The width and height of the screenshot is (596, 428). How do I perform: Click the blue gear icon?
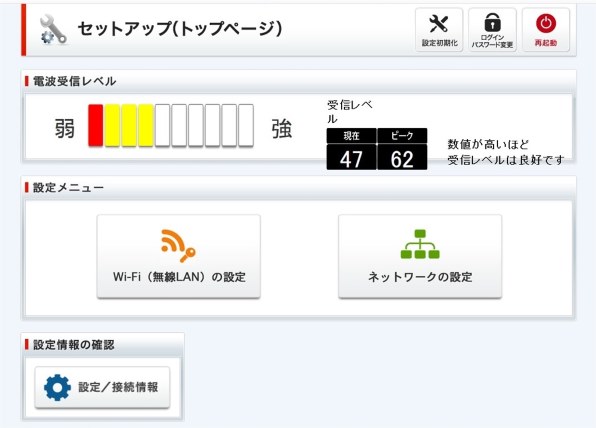57,387
